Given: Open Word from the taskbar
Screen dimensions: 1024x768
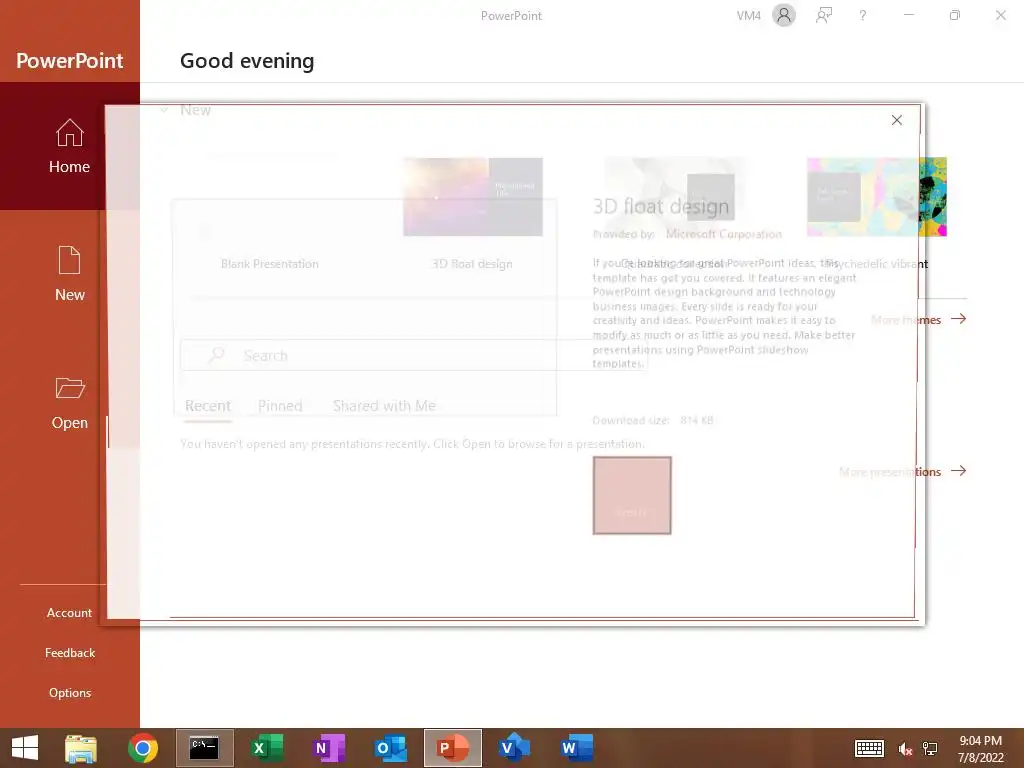Looking at the screenshot, I should point(577,748).
